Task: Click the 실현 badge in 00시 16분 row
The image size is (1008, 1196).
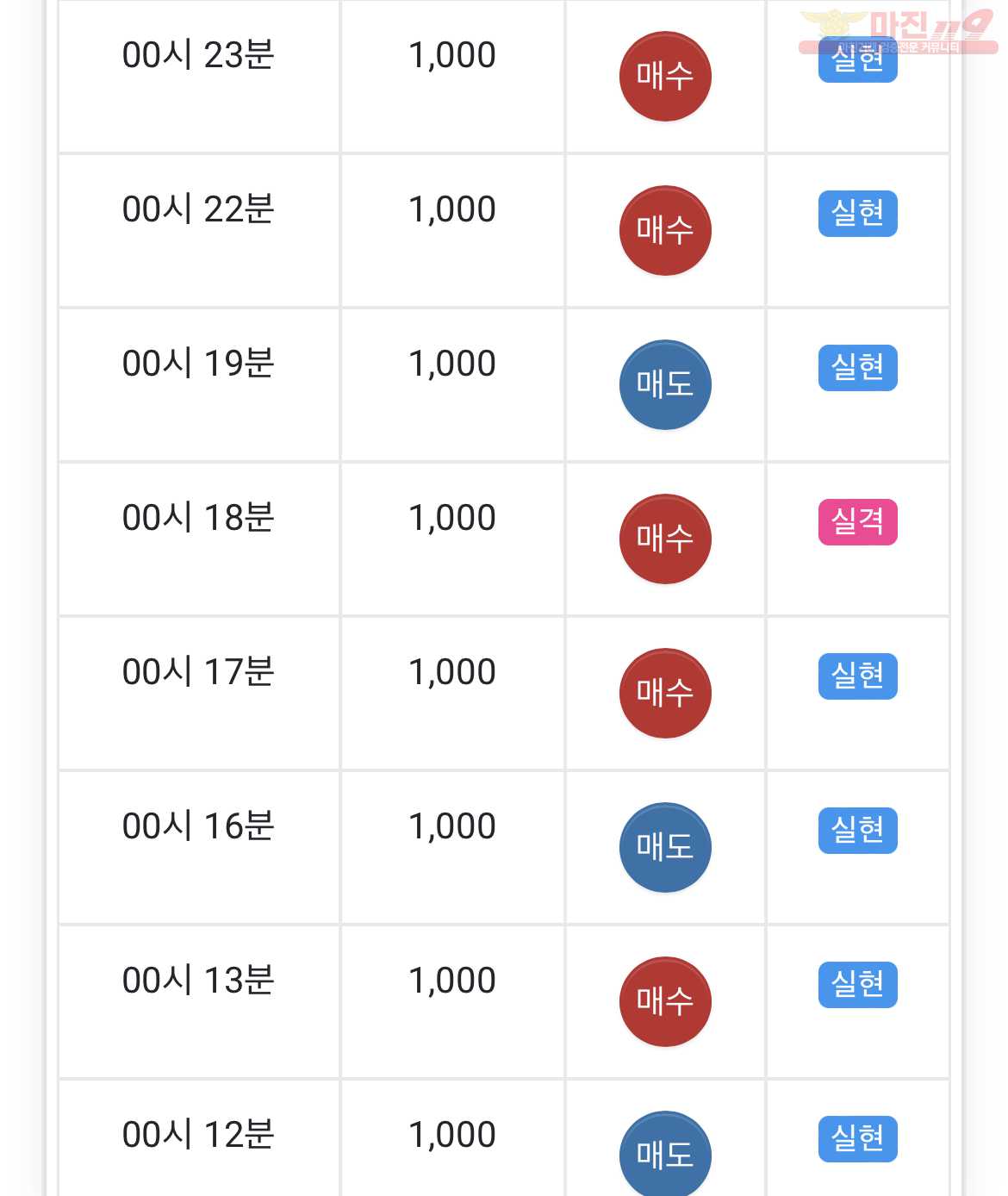Action: point(858,831)
